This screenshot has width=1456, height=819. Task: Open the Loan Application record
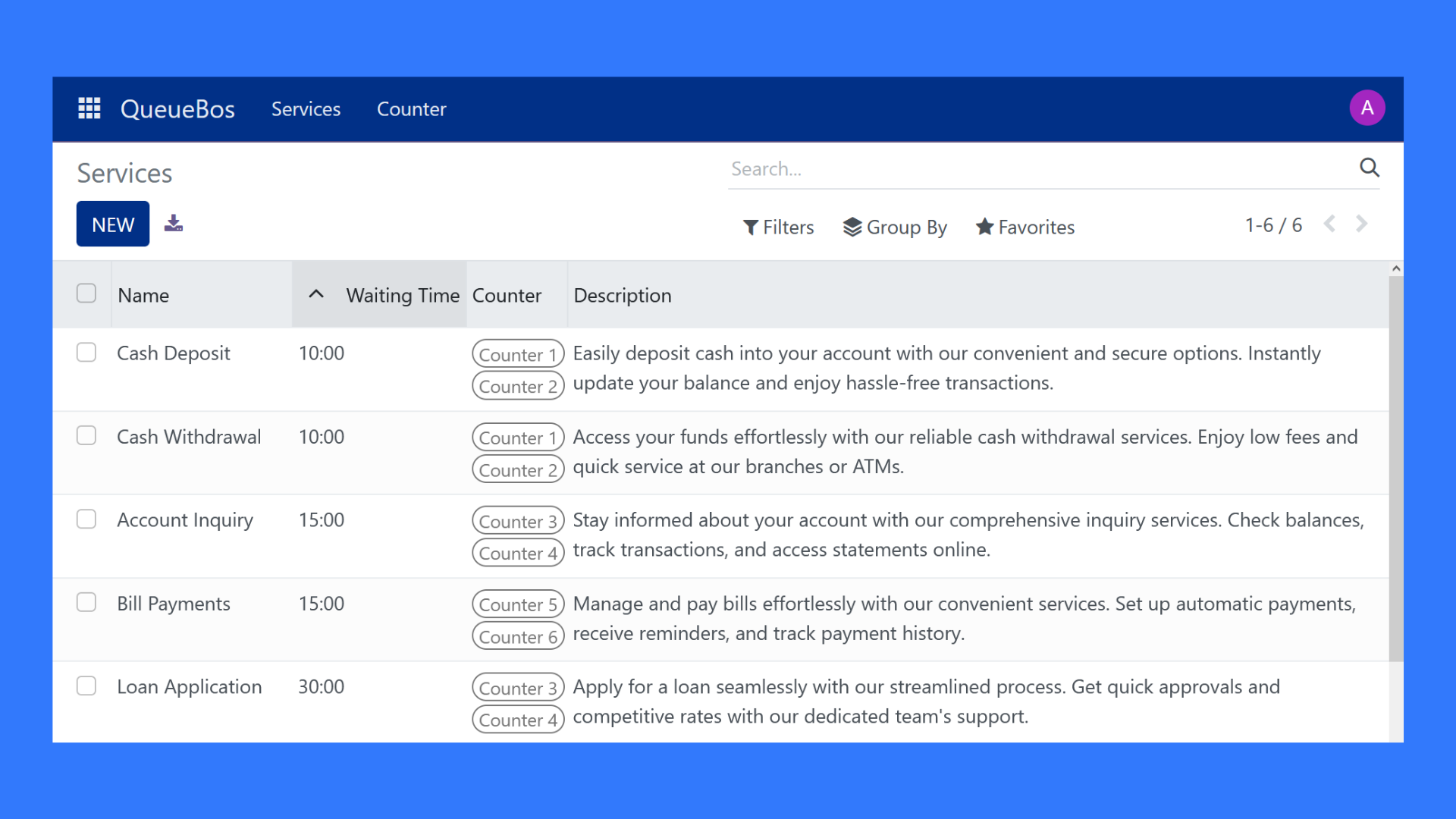click(190, 686)
